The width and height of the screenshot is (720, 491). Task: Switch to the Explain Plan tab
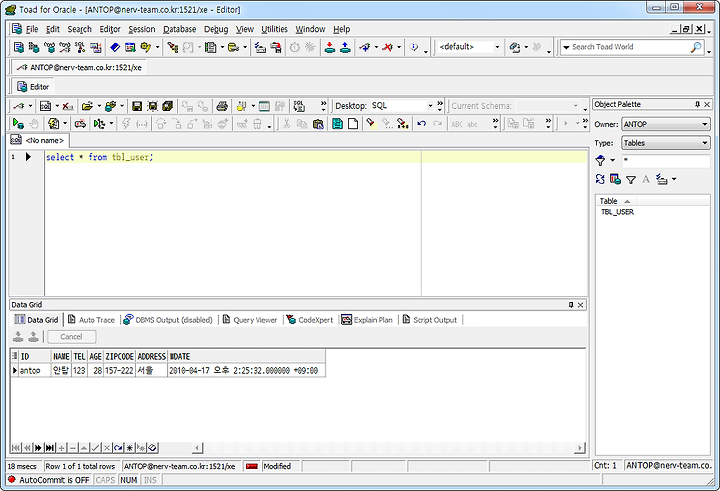[367, 320]
